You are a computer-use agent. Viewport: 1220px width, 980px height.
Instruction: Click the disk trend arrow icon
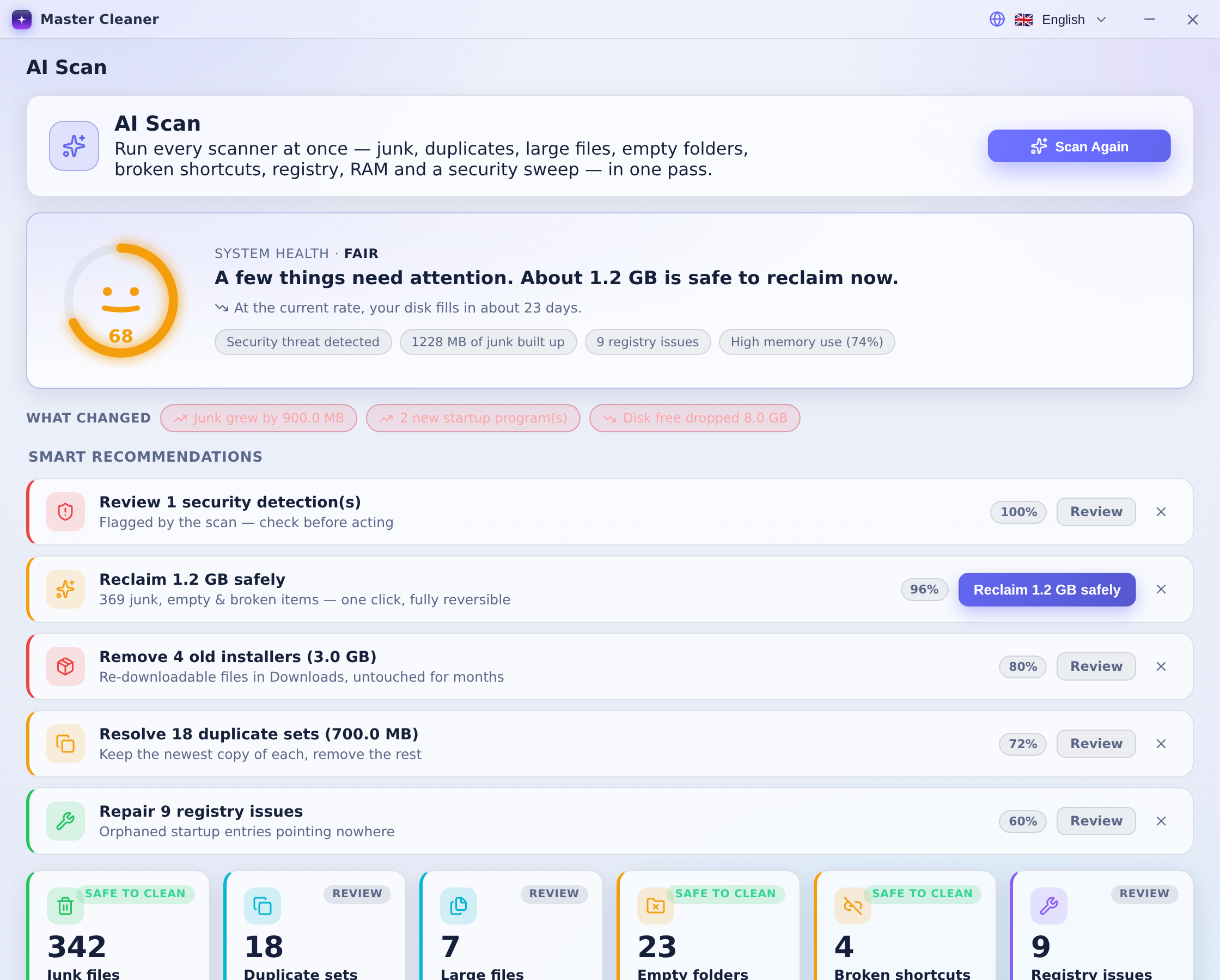coord(222,308)
